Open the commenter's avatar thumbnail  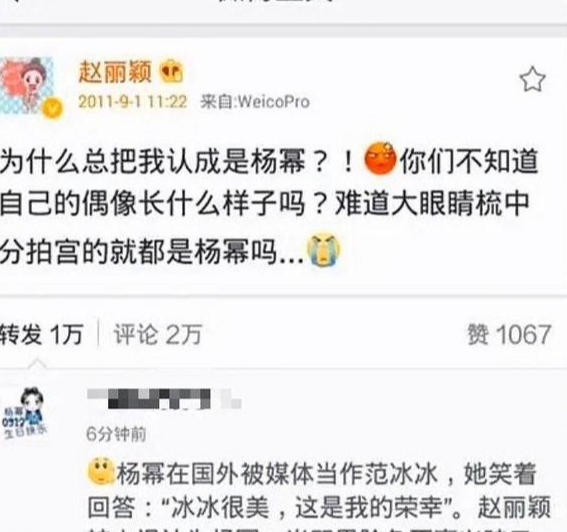(25, 413)
